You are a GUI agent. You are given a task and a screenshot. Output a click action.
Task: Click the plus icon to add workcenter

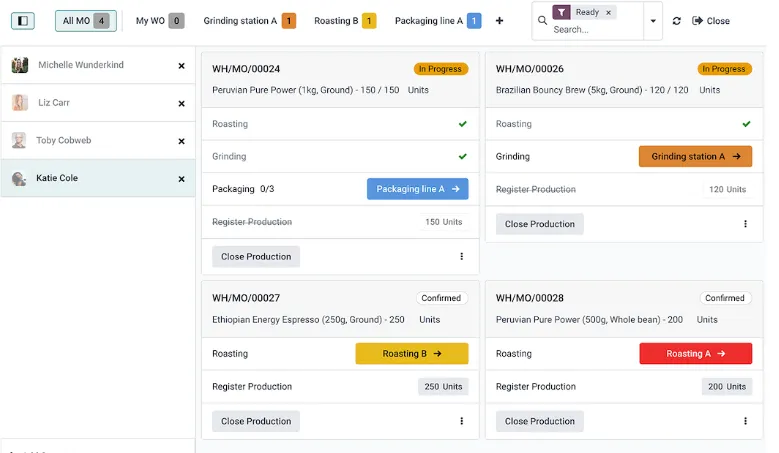click(499, 20)
